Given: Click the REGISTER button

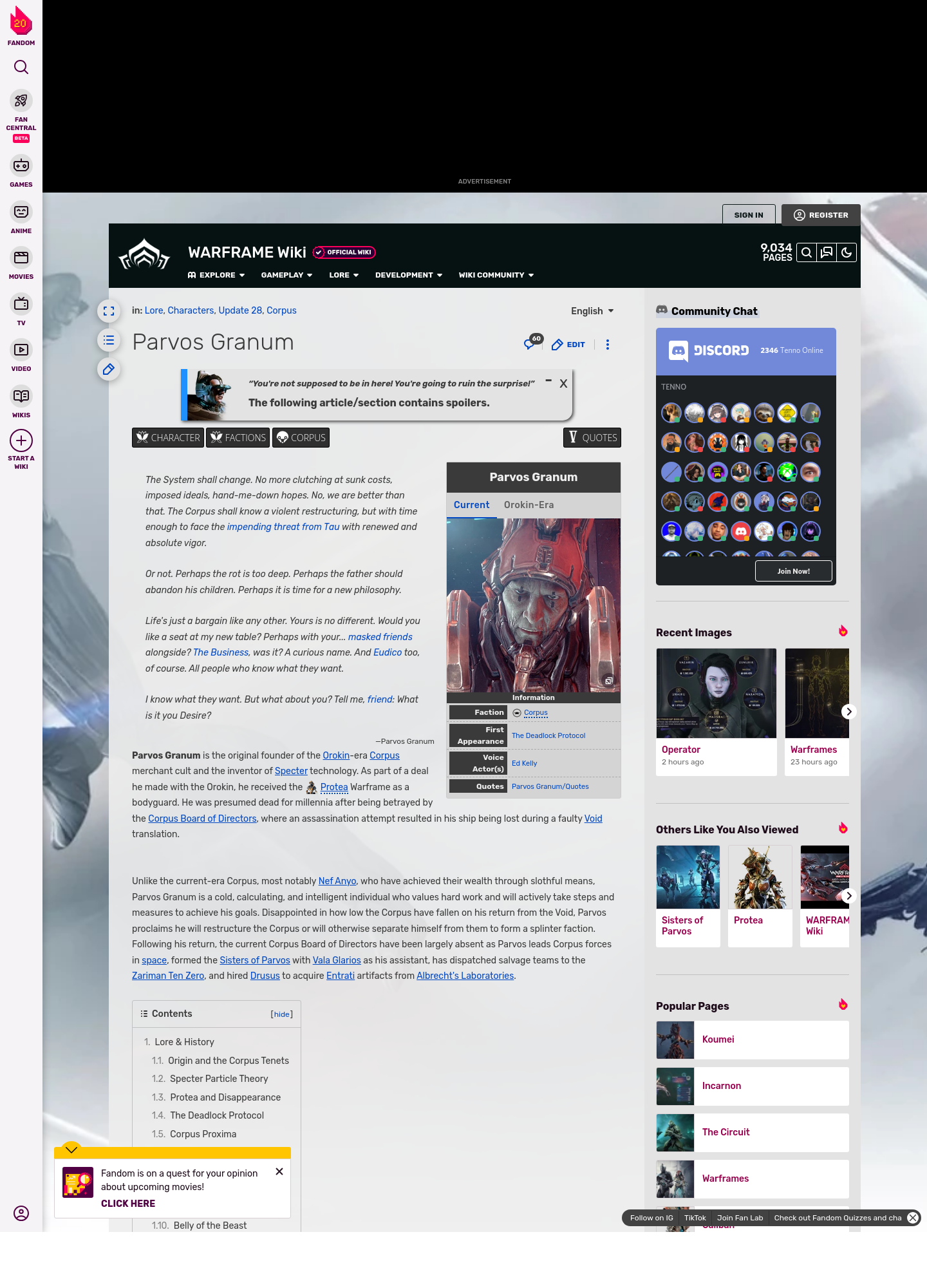Looking at the screenshot, I should [x=821, y=215].
